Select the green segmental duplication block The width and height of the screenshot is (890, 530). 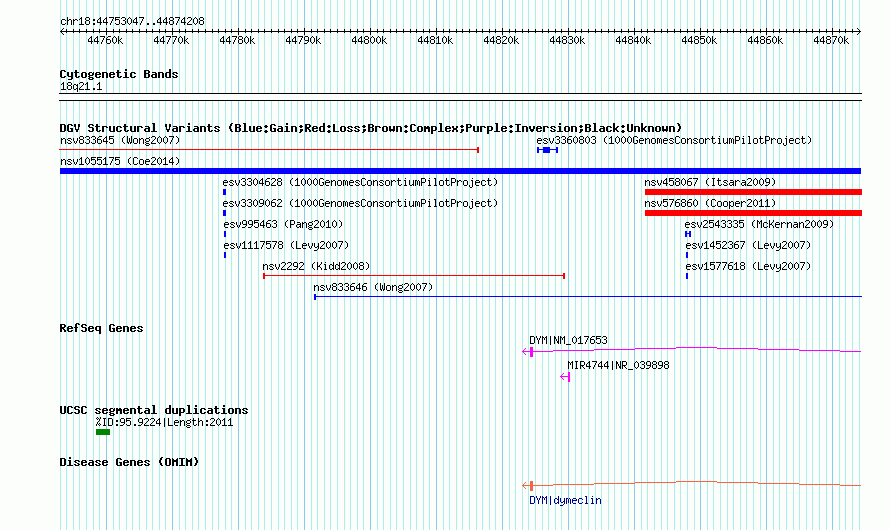pos(103,432)
